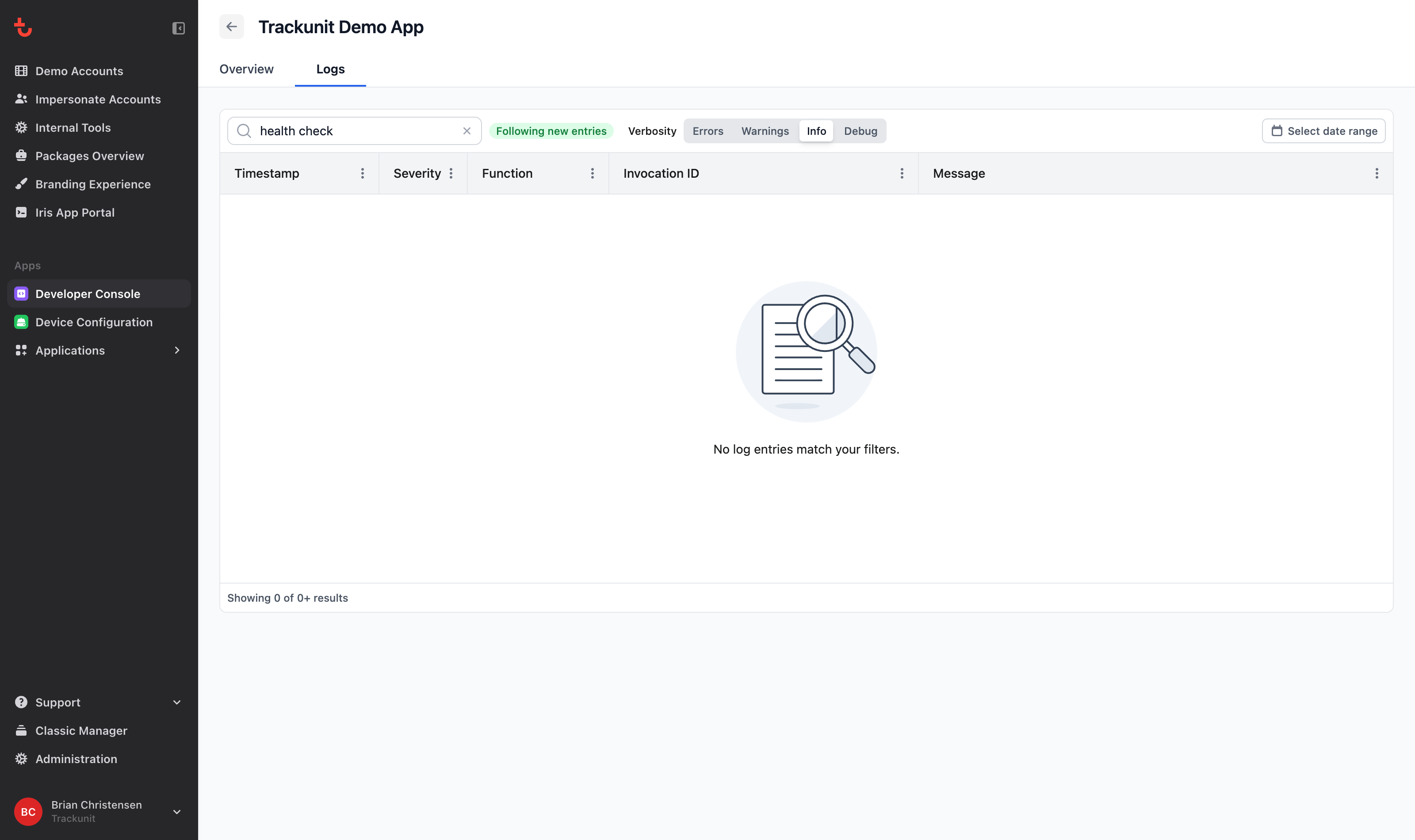Click the Trackunit Demo App title
This screenshot has width=1415, height=840.
coord(341,27)
